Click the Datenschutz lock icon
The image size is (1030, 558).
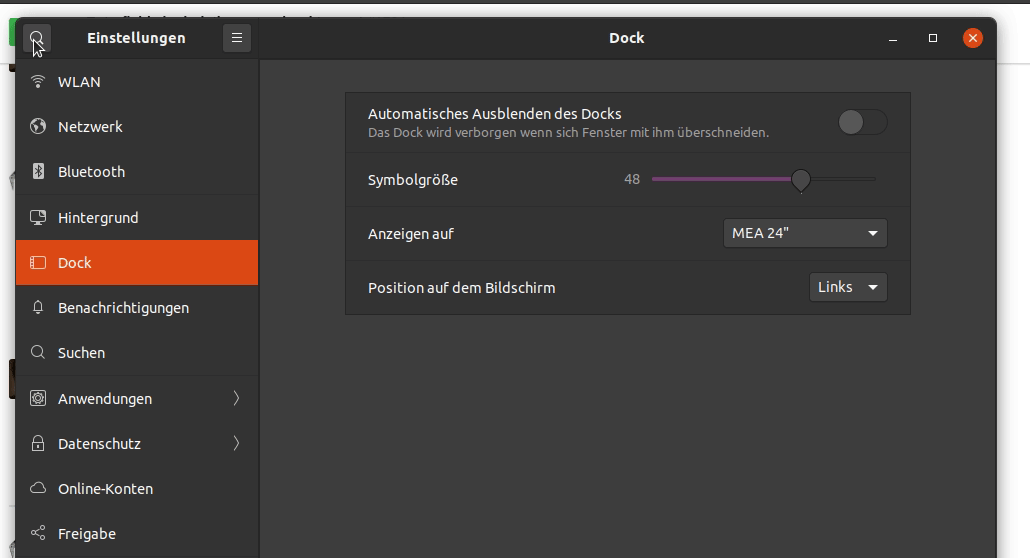click(38, 443)
